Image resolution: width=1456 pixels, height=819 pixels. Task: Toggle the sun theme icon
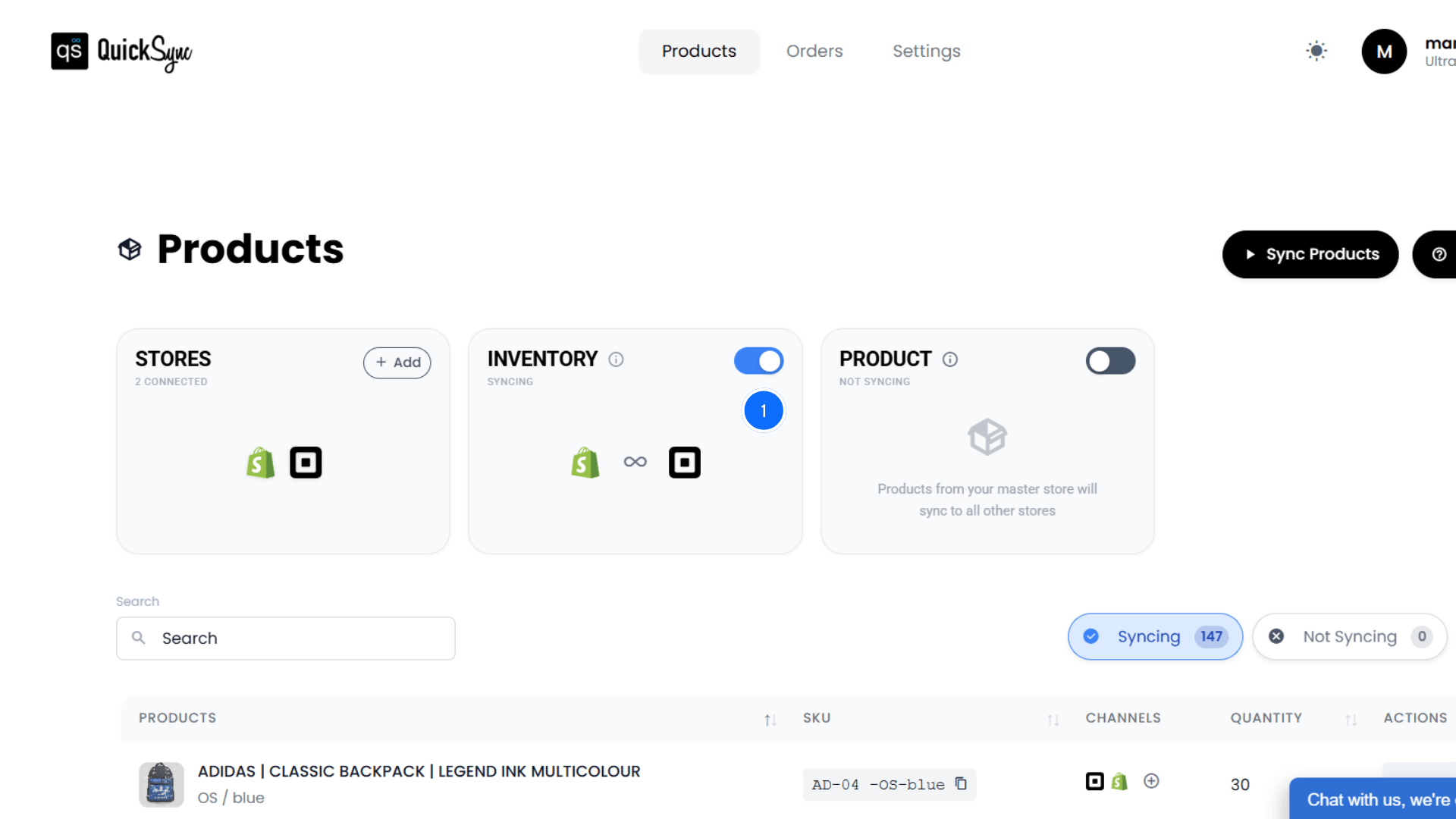[1316, 51]
